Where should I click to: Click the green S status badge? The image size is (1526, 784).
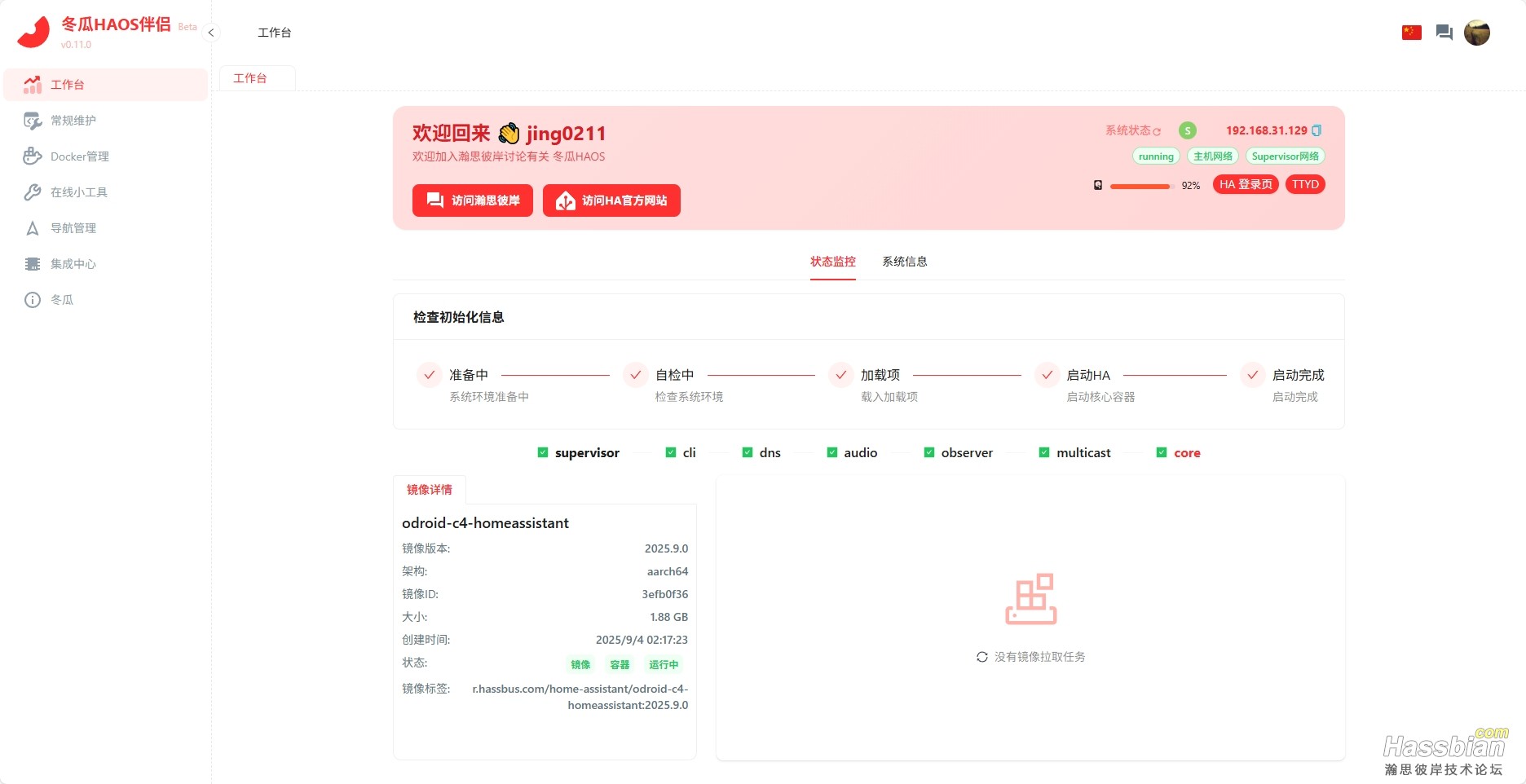point(1188,130)
